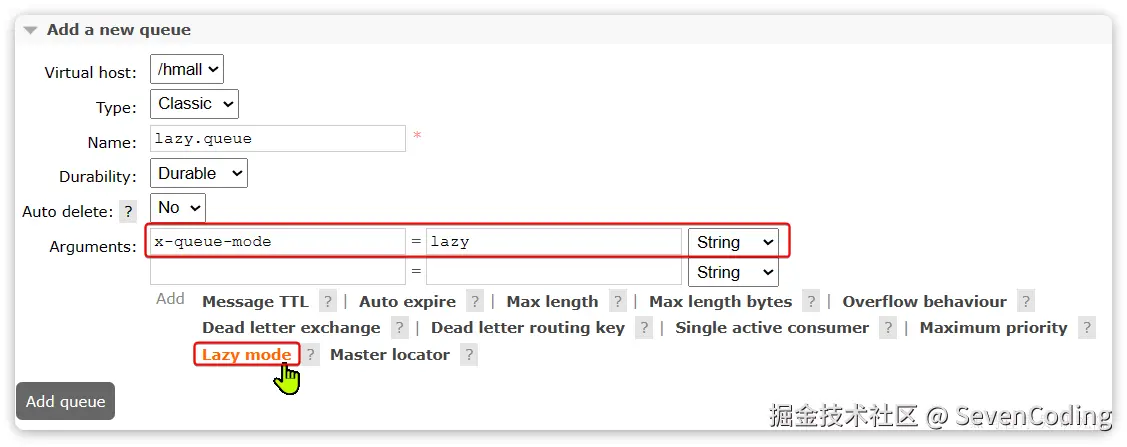Viewport: 1127px width, 447px height.
Task: Click help icon beside Max length bytes
Action: click(x=811, y=302)
